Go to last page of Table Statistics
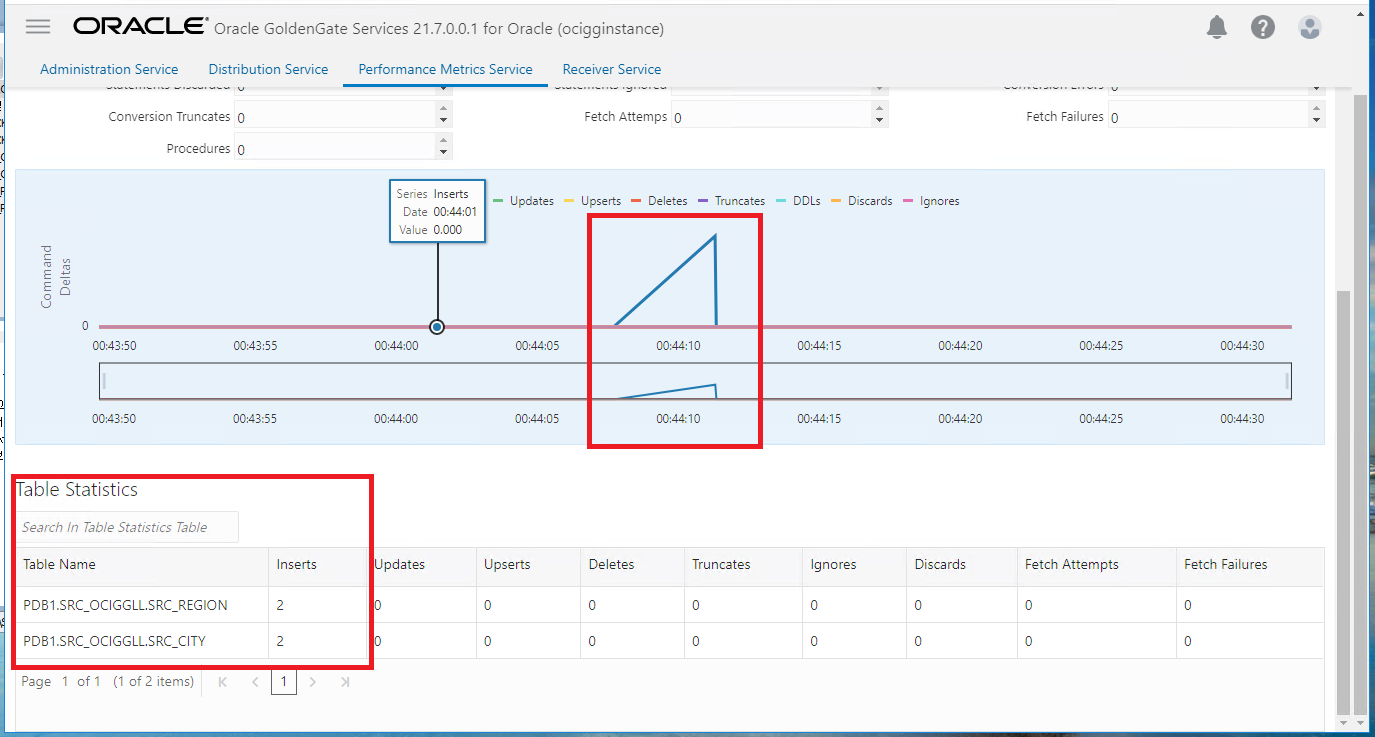The width and height of the screenshot is (1375, 737). 345,682
